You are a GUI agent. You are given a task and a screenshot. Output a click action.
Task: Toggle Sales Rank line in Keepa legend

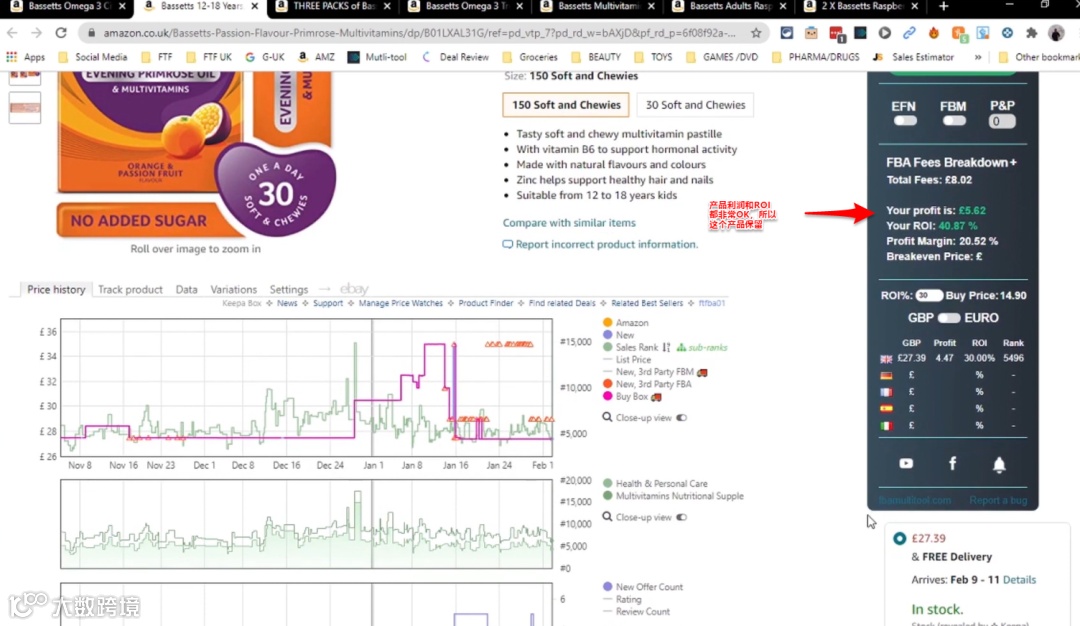pyautogui.click(x=630, y=347)
